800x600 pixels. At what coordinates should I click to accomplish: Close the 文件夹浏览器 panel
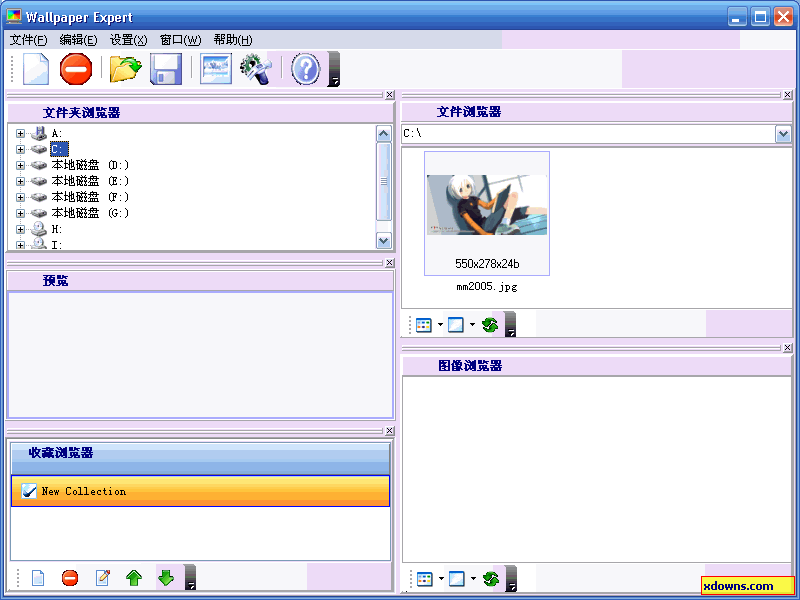point(390,95)
